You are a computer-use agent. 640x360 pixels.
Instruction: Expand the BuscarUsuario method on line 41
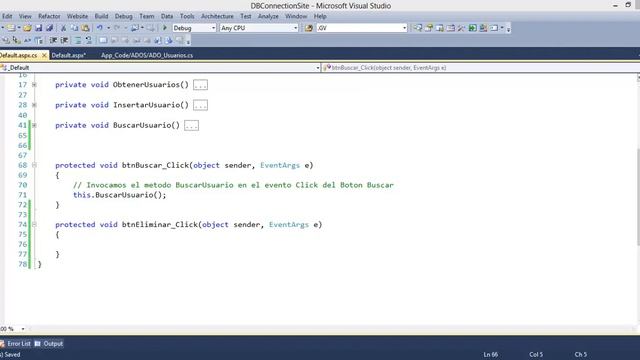(34, 125)
